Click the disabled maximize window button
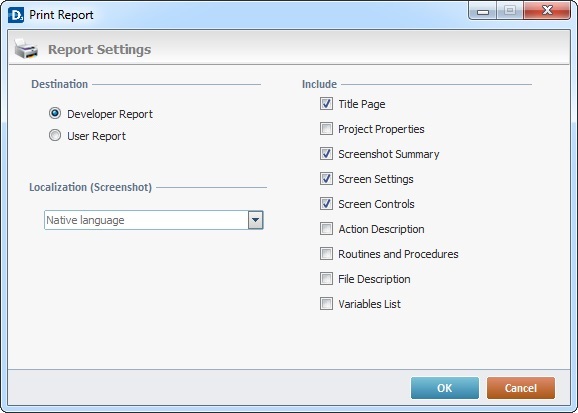Viewport: 578px width, 413px height. pos(510,11)
